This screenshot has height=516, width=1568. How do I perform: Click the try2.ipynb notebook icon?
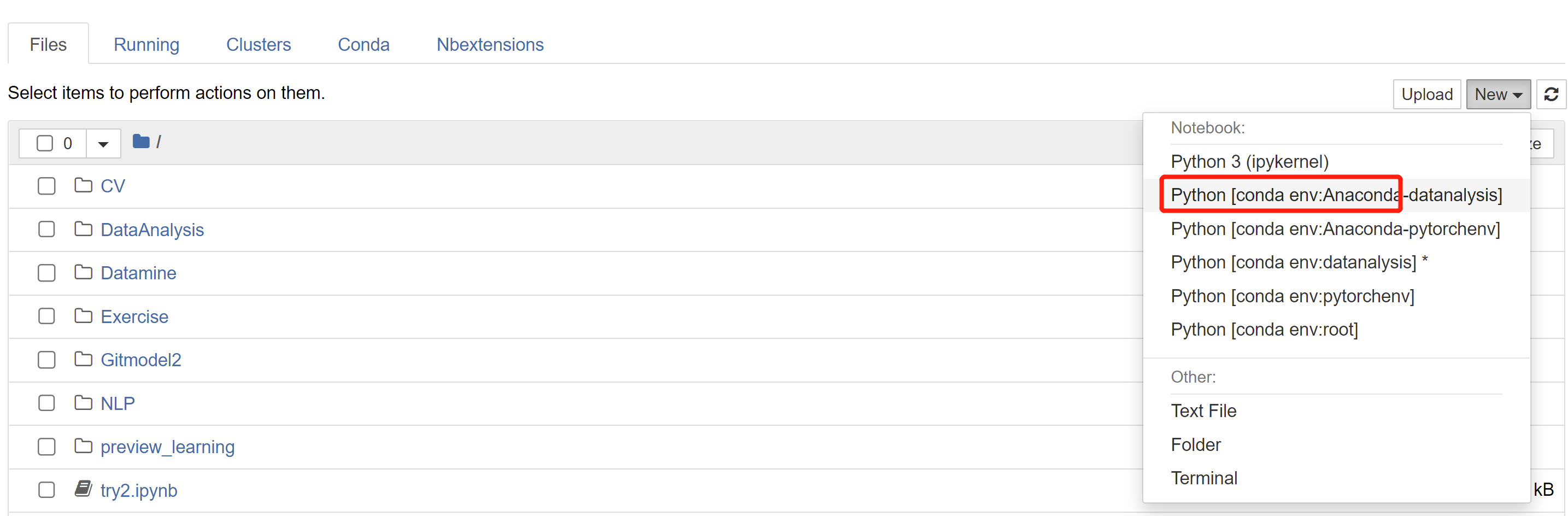click(84, 489)
